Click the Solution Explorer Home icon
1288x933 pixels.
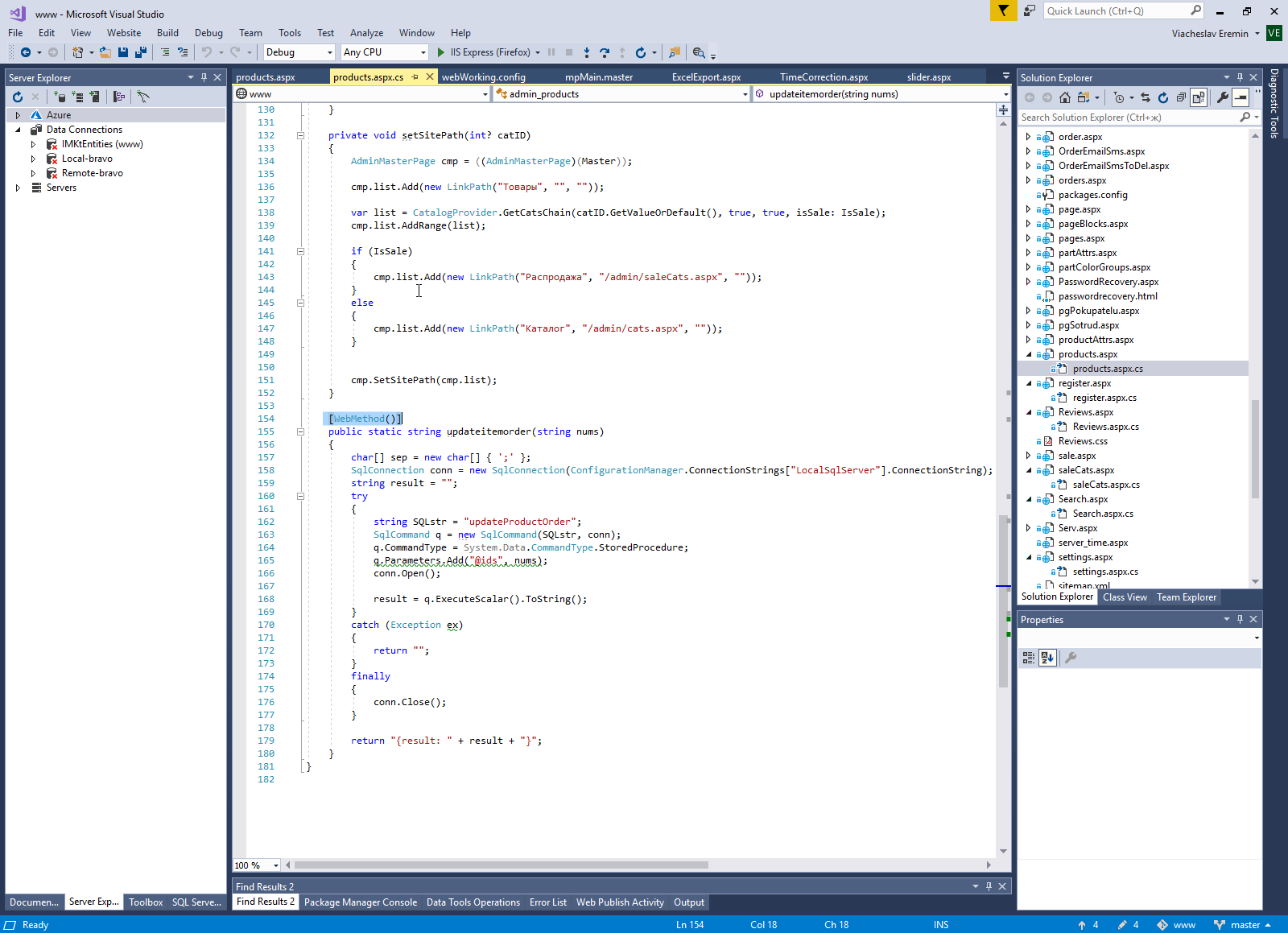coord(1065,97)
